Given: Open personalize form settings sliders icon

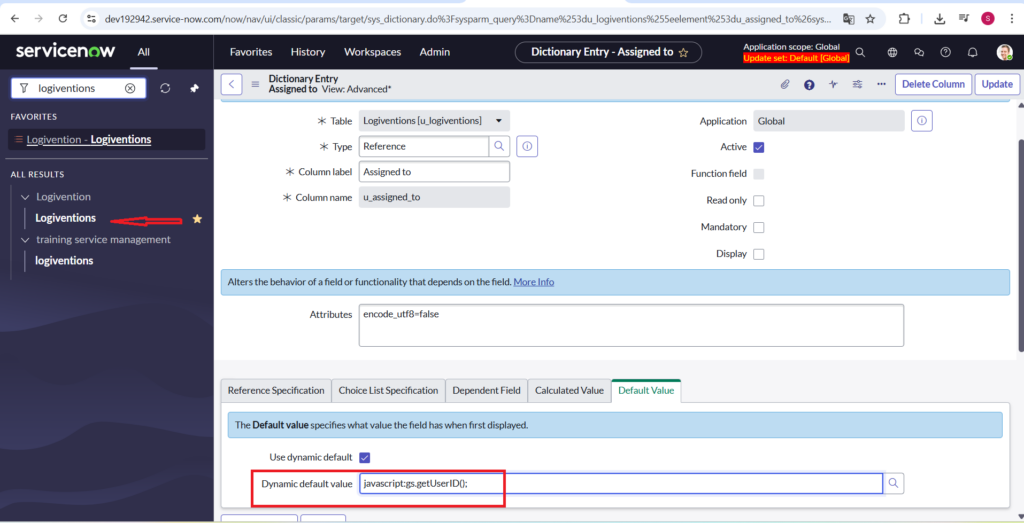Looking at the screenshot, I should click(857, 85).
